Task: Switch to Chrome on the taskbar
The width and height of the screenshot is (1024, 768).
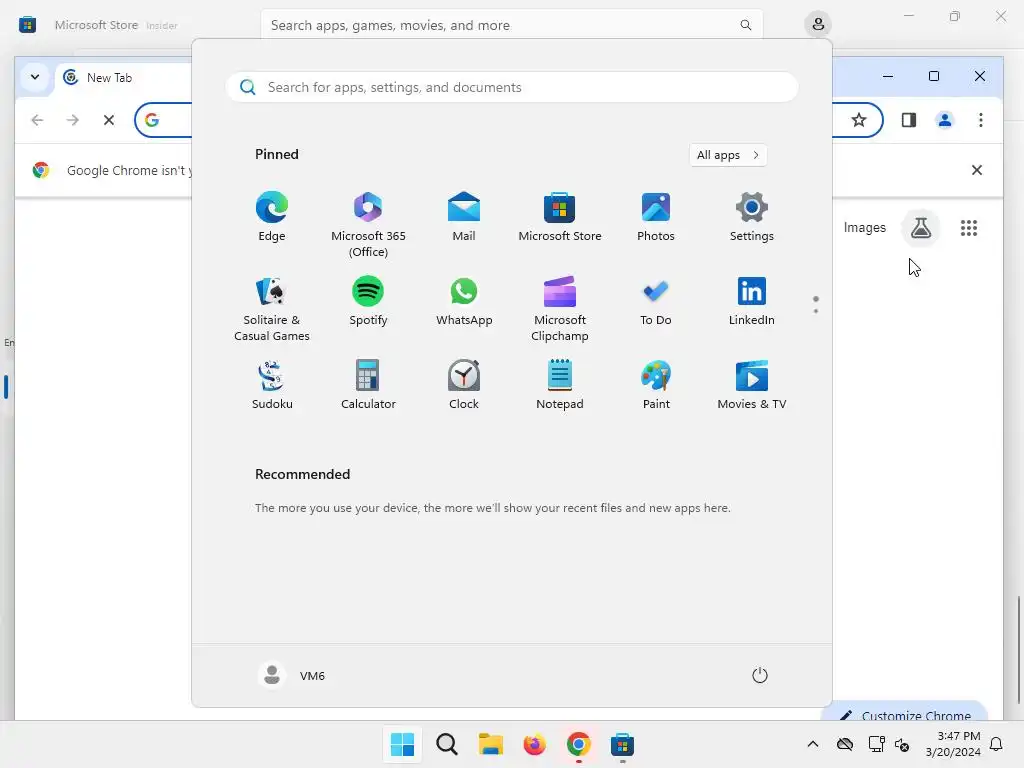Action: (x=579, y=744)
